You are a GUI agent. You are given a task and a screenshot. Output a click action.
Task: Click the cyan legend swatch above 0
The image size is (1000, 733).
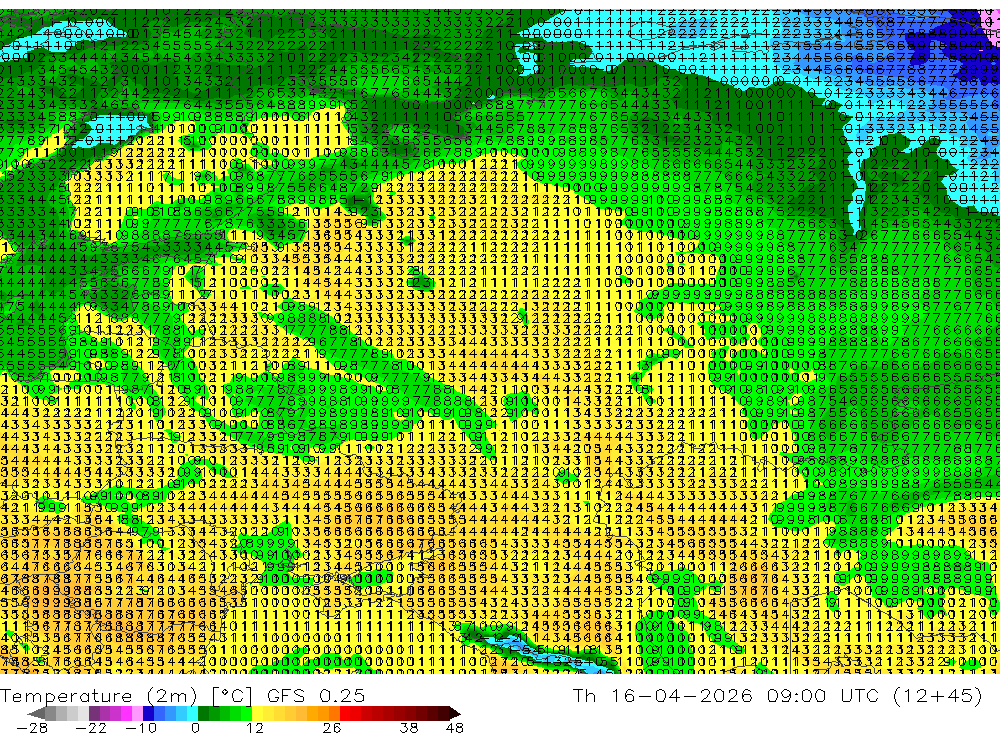192,713
